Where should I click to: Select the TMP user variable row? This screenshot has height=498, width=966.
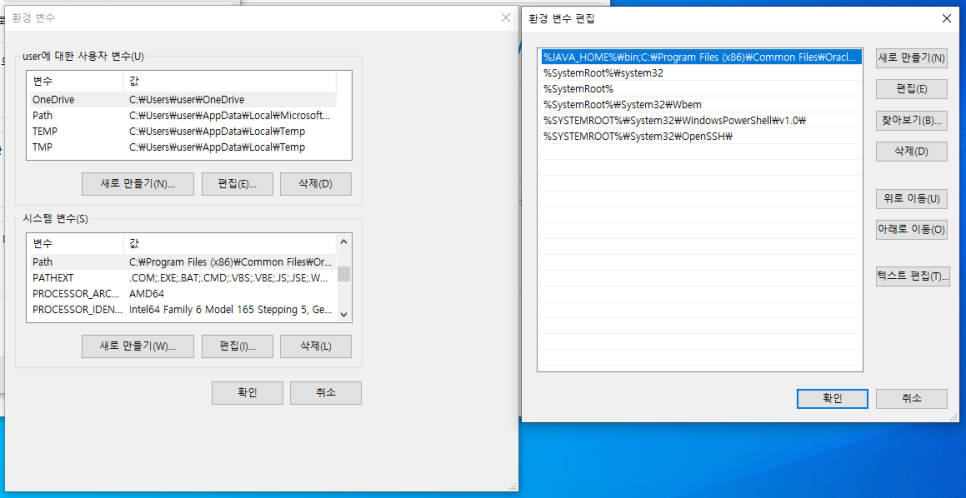[x=183, y=147]
